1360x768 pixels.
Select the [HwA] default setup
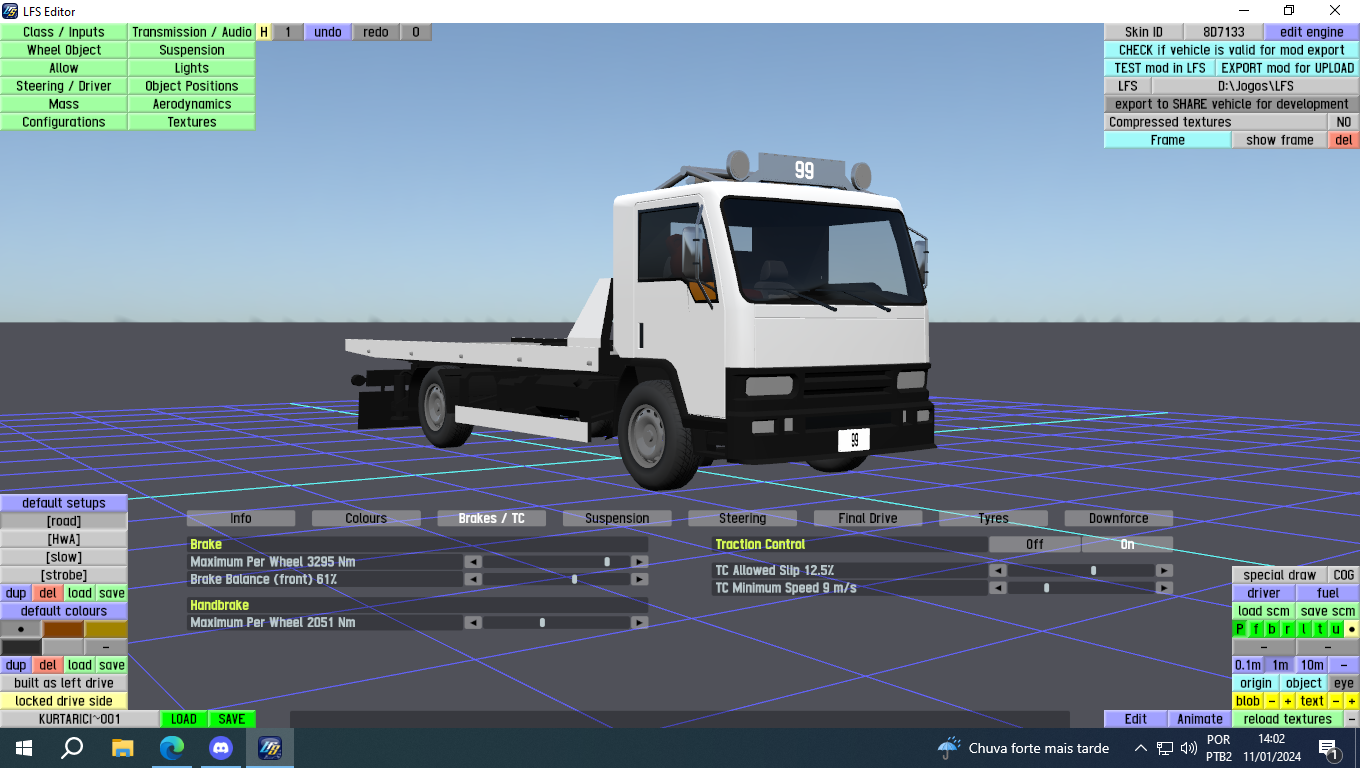tap(64, 540)
